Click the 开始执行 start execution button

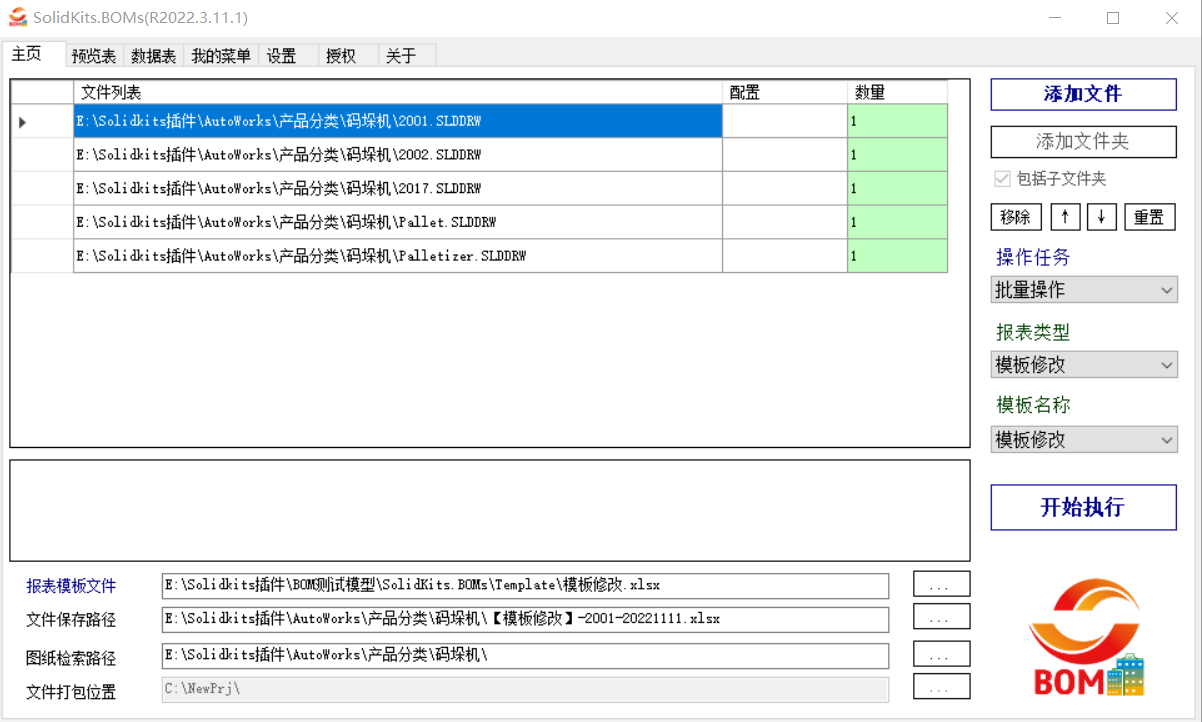tap(1083, 507)
